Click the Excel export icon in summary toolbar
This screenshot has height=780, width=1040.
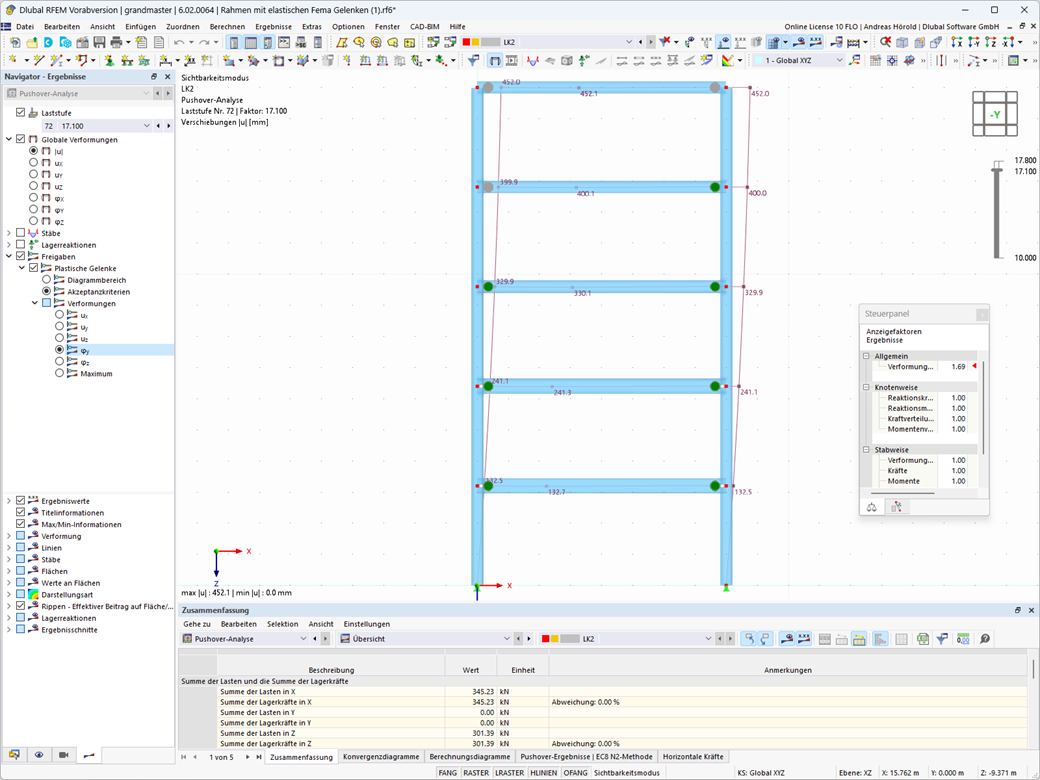click(x=923, y=639)
